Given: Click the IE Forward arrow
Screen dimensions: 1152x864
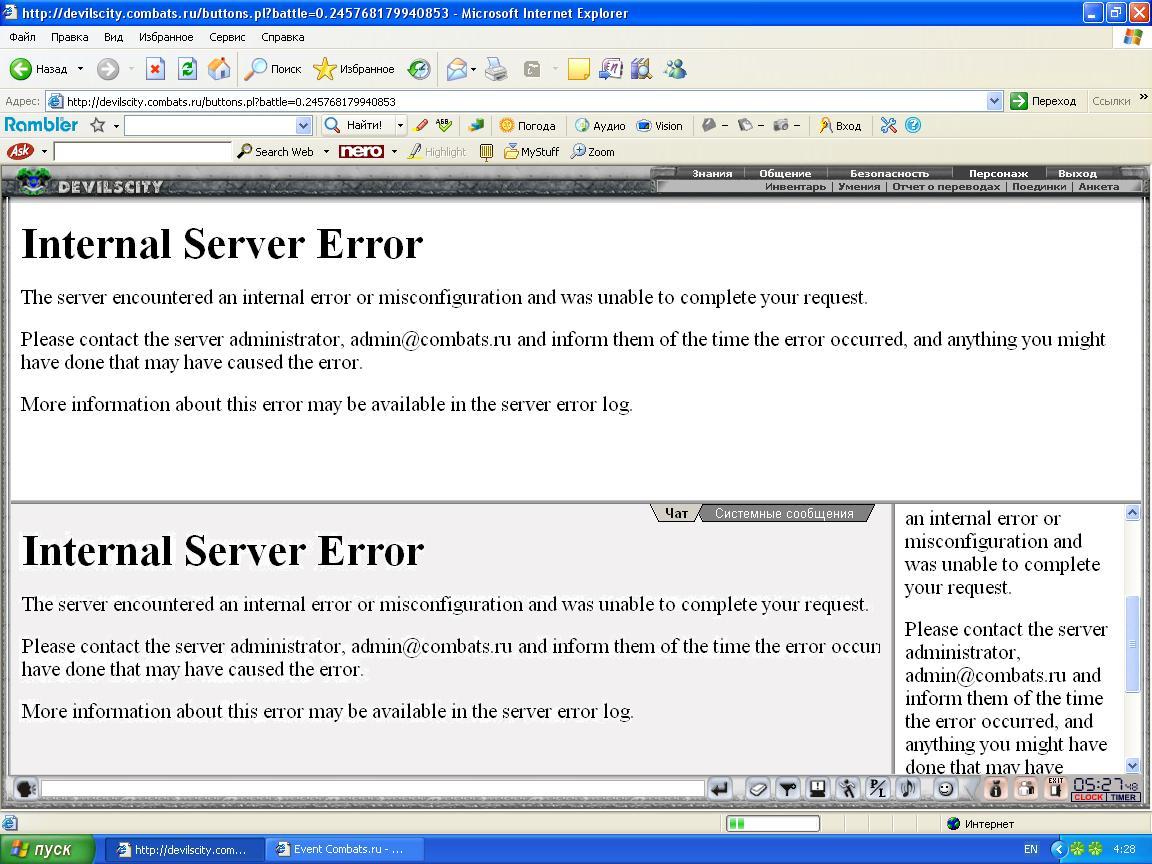Looking at the screenshot, I should [x=107, y=69].
